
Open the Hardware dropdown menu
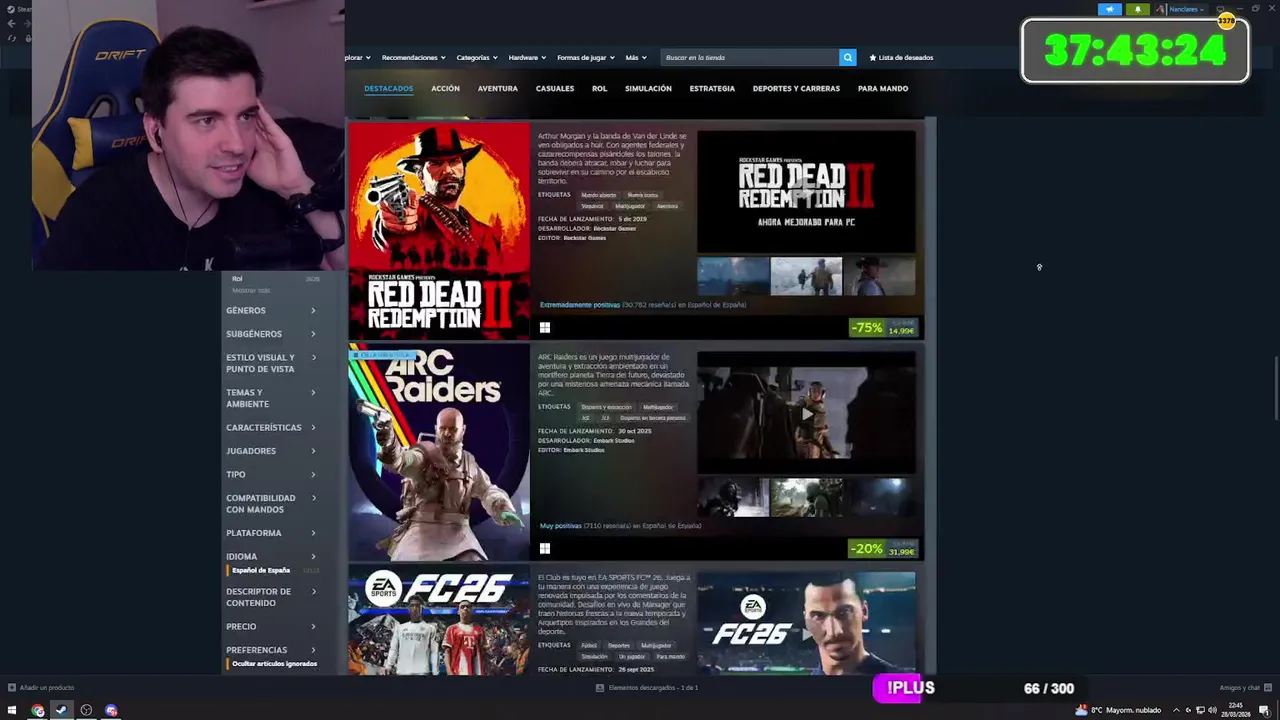click(x=527, y=58)
